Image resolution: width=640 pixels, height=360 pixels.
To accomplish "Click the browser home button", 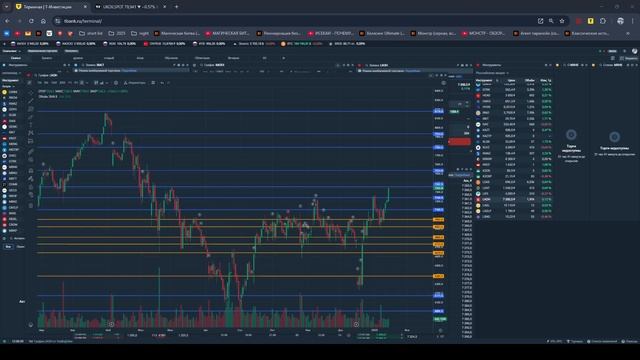I will (43, 21).
